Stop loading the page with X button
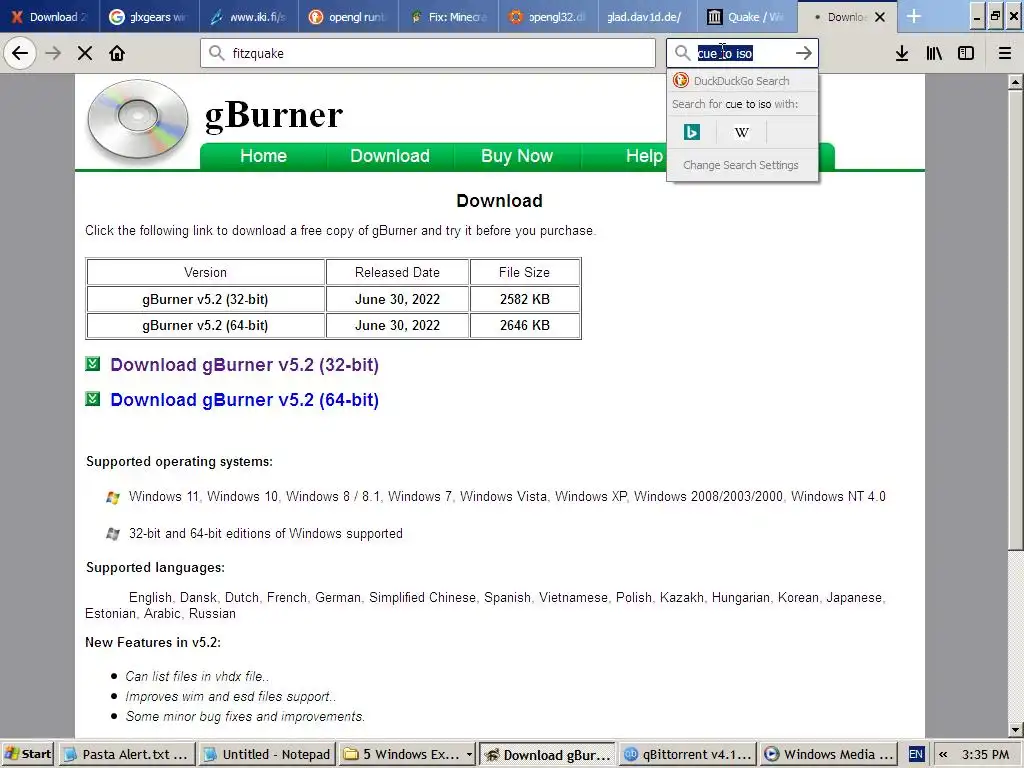The image size is (1024, 768). (85, 53)
